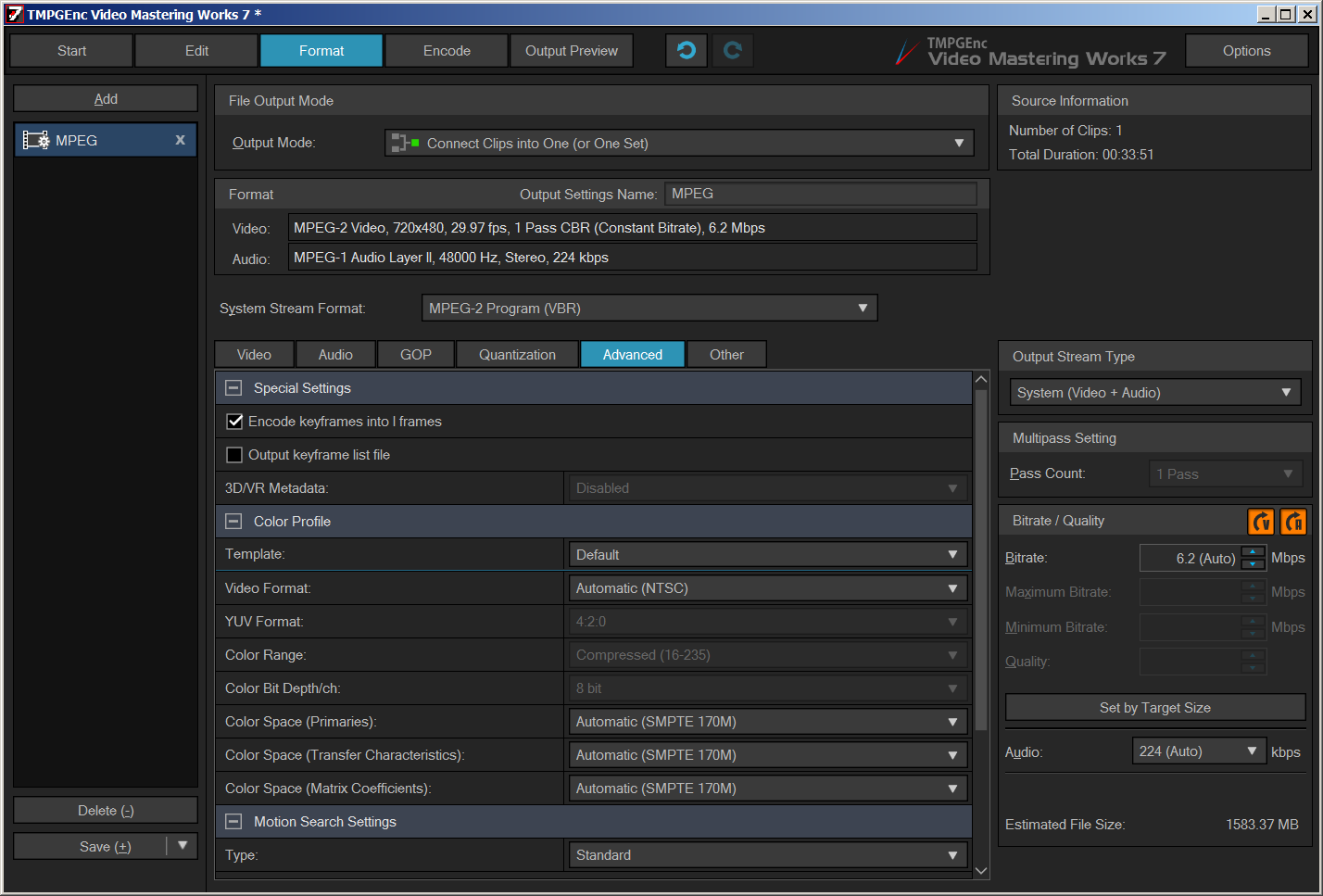
Task: Open the Save button's dropdown arrow
Action: tap(183, 846)
